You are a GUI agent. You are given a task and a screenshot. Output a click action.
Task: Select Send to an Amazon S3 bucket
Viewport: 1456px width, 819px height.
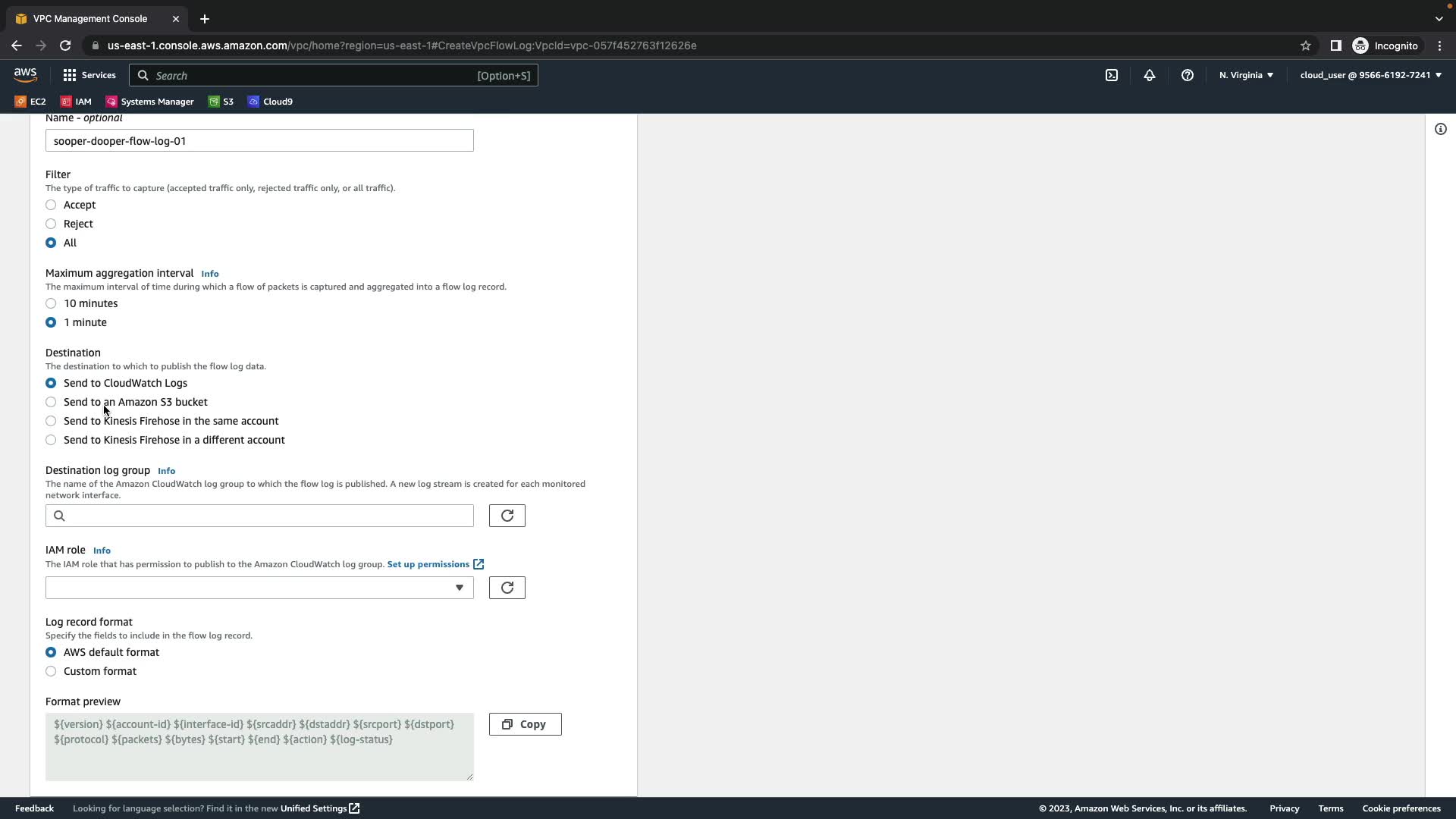click(x=51, y=402)
